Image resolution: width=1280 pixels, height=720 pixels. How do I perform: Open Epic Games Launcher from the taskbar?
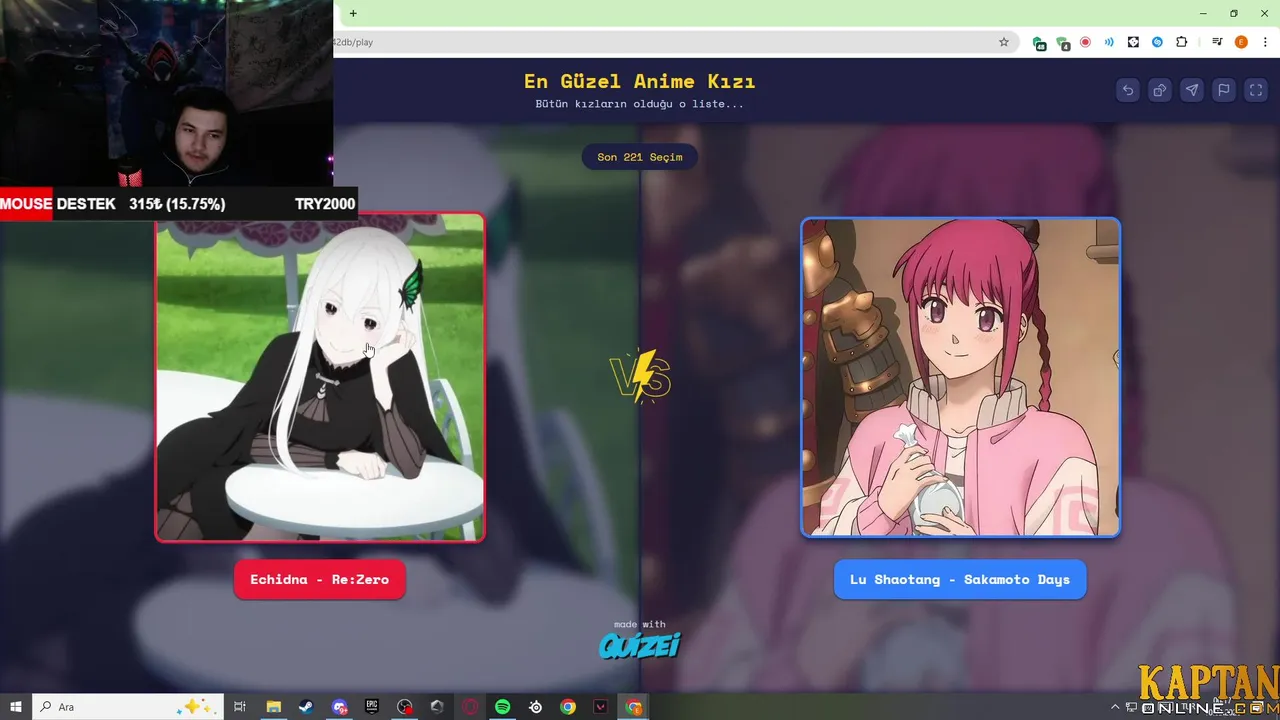click(372, 707)
